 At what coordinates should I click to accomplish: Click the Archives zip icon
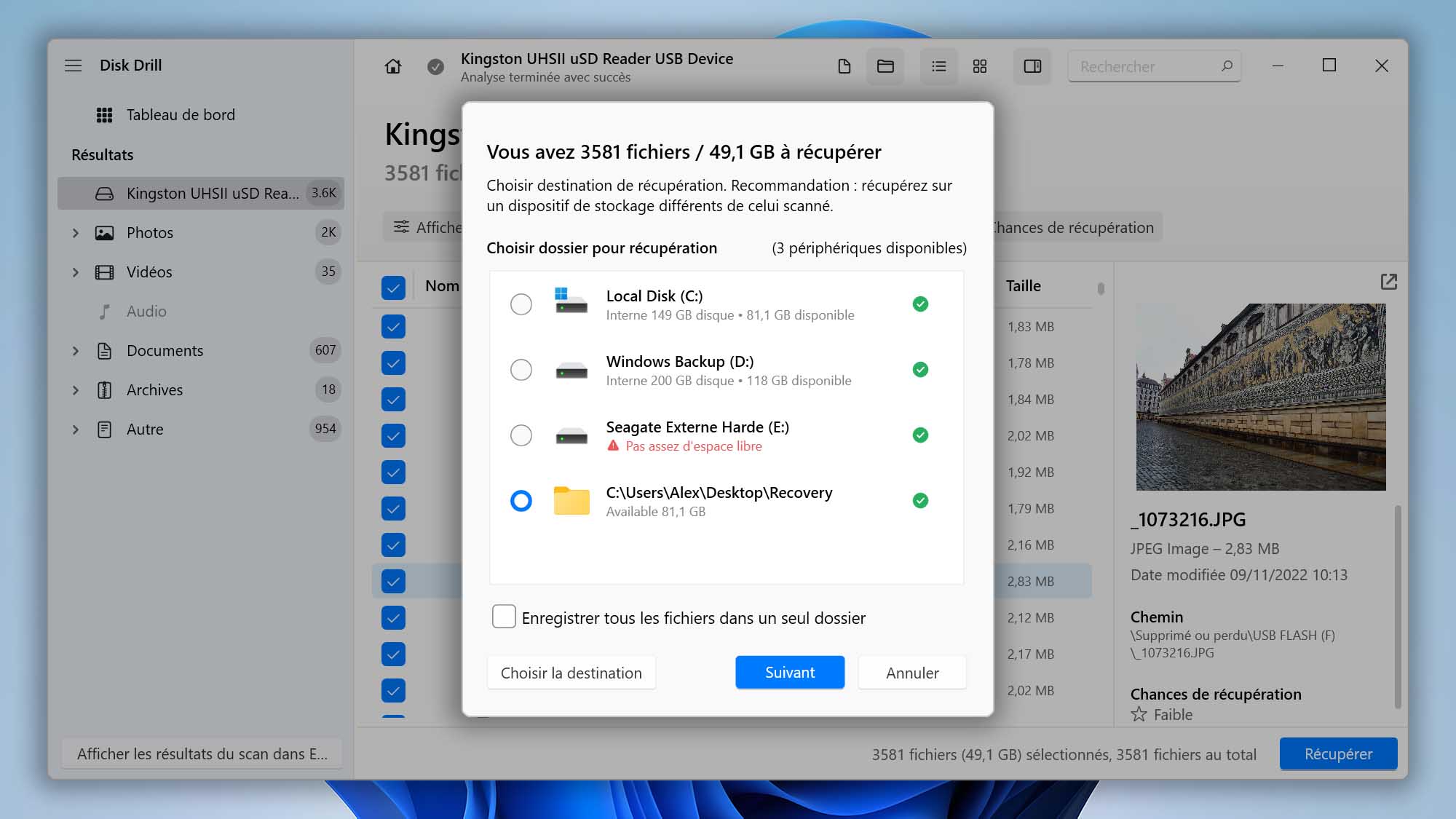(105, 390)
